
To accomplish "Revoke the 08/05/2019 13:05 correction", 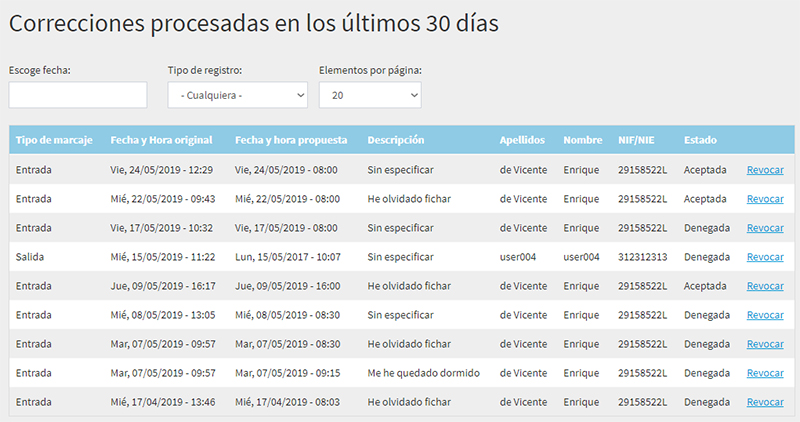I will coord(765,315).
